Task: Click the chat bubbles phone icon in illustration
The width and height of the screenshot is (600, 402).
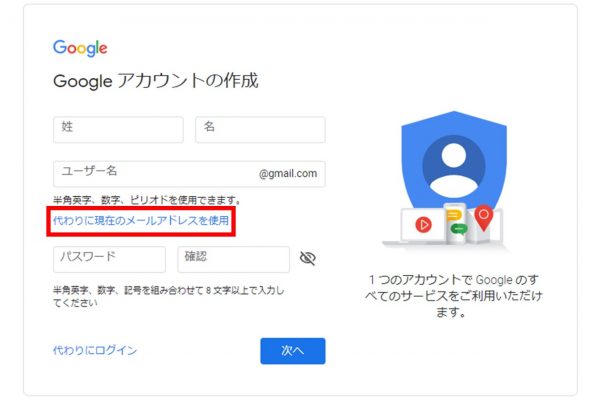Action: 456,223
